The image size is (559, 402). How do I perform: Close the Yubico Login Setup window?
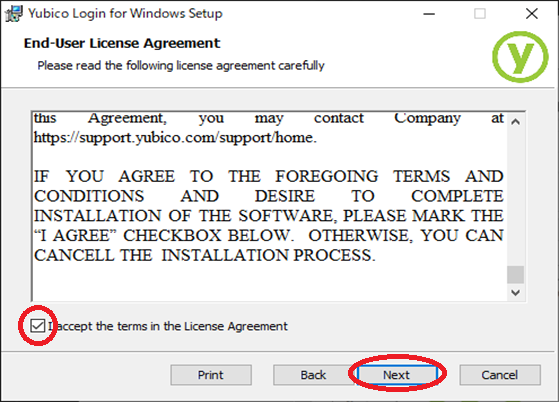coord(532,14)
